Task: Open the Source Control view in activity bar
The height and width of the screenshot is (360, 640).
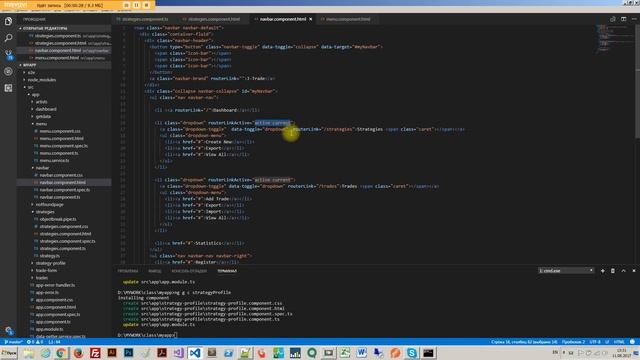Action: [8, 55]
